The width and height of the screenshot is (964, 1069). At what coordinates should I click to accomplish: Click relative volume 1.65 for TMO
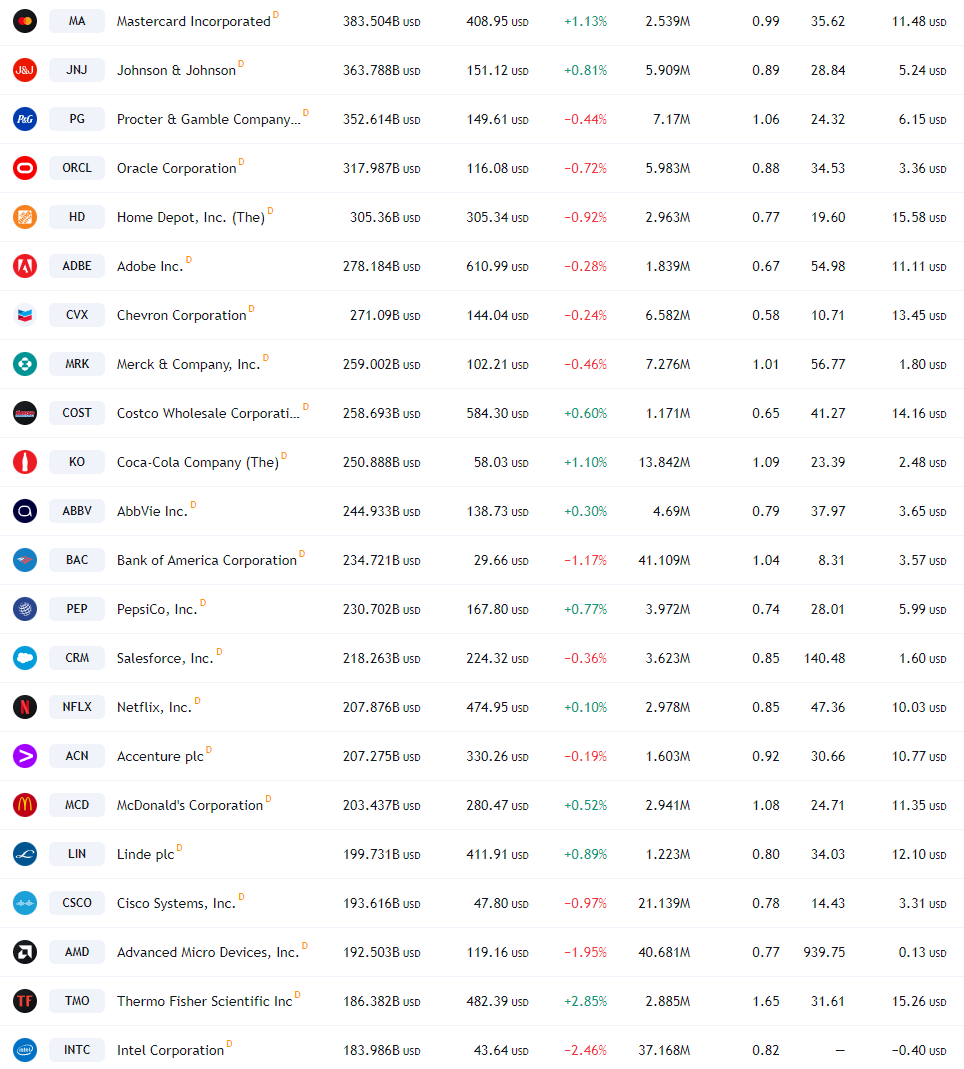click(766, 1002)
